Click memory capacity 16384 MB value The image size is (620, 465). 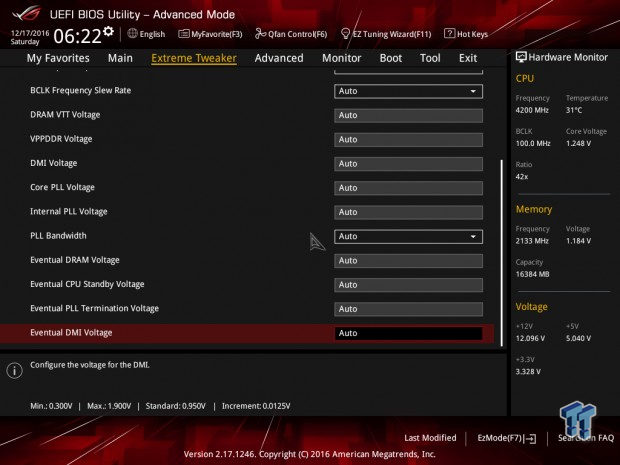tap(532, 274)
